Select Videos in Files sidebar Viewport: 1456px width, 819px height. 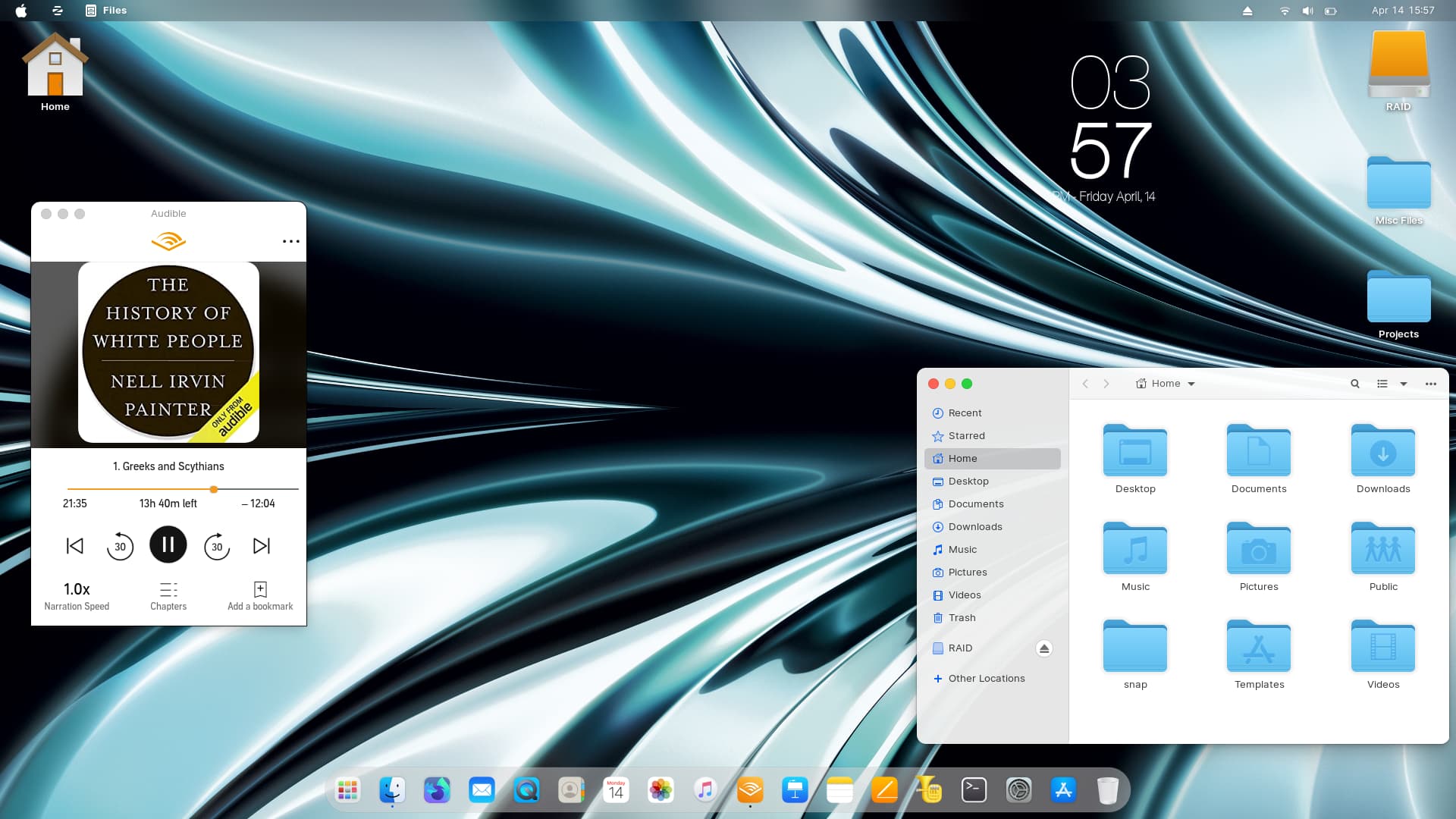coord(992,595)
